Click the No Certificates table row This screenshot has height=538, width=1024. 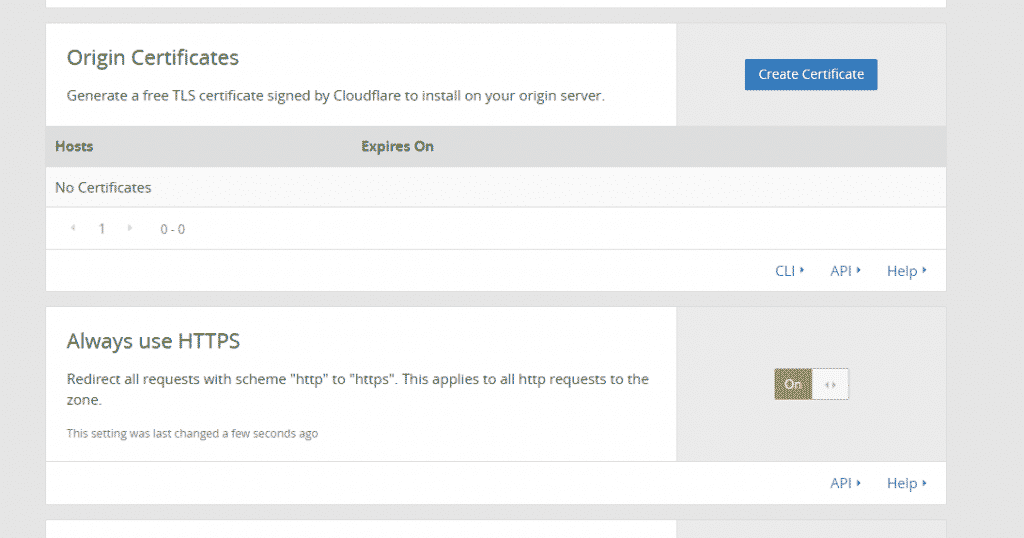103,187
